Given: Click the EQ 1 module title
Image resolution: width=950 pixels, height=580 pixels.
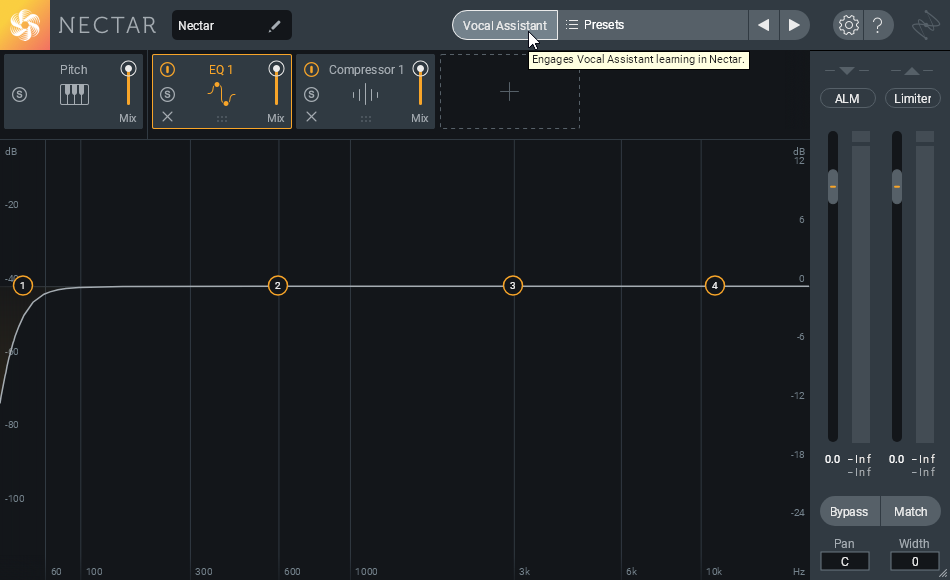Looking at the screenshot, I should (x=221, y=70).
